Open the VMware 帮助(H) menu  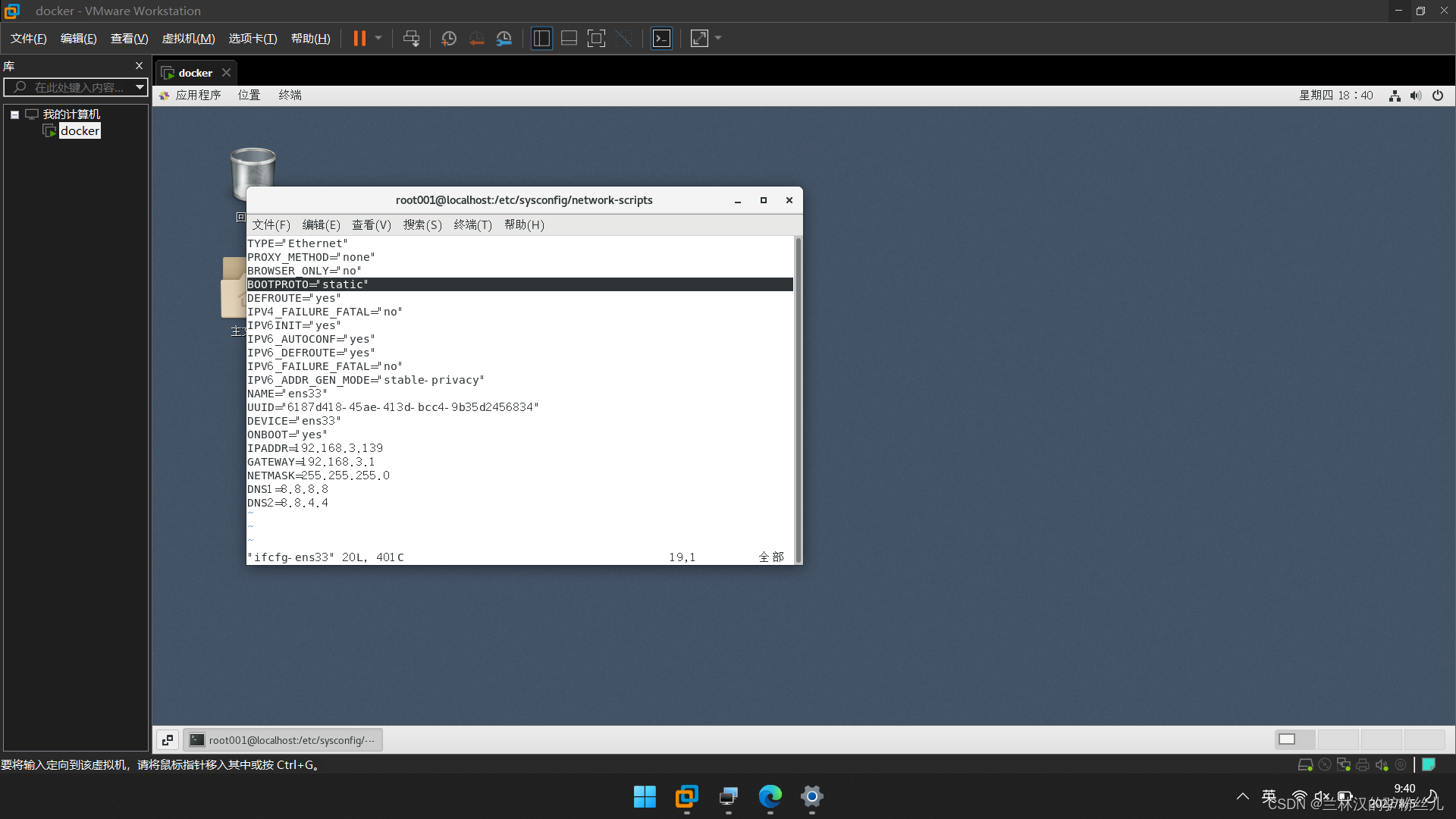click(310, 39)
